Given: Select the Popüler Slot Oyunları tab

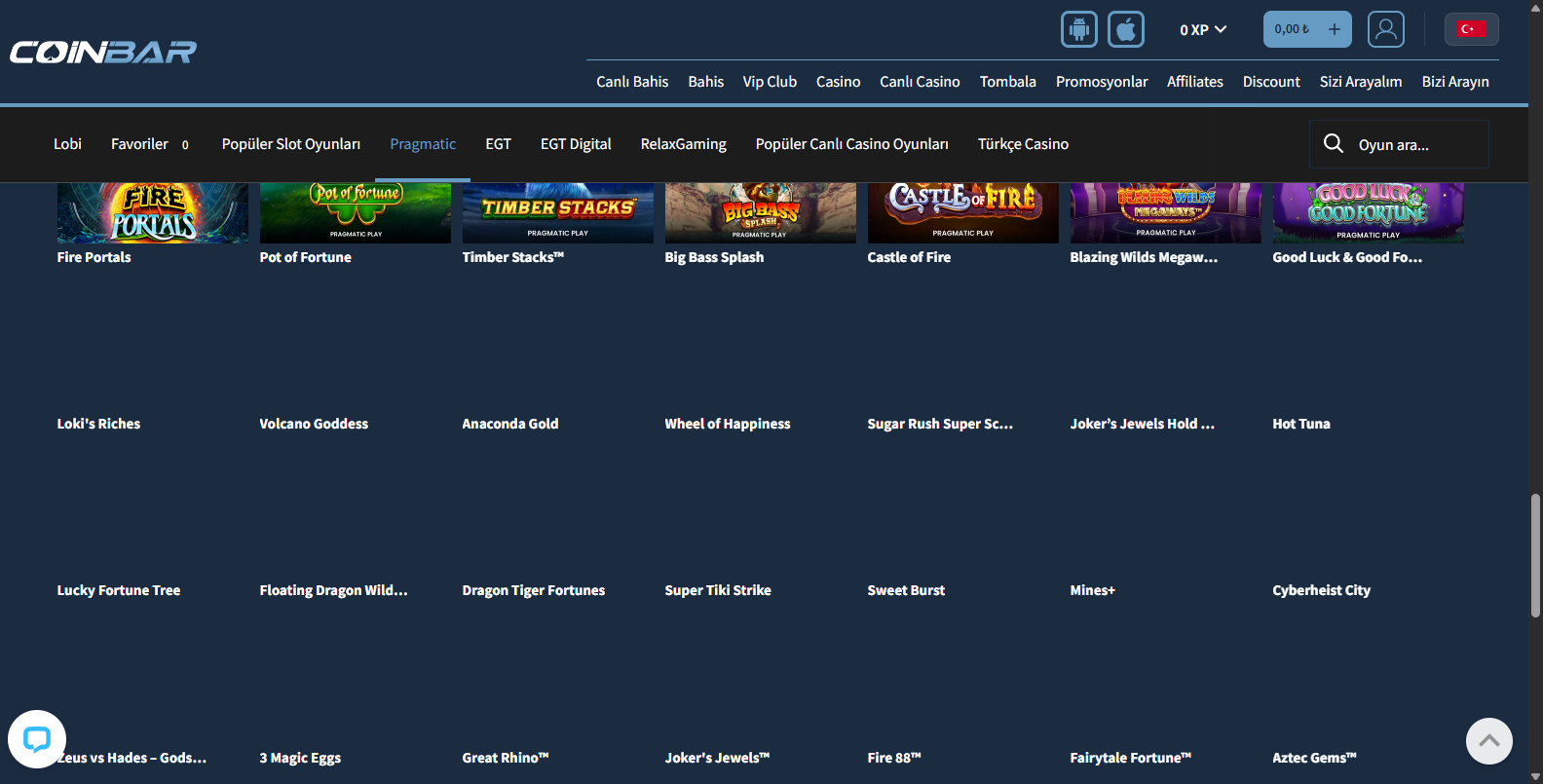Looking at the screenshot, I should pyautogui.click(x=291, y=144).
